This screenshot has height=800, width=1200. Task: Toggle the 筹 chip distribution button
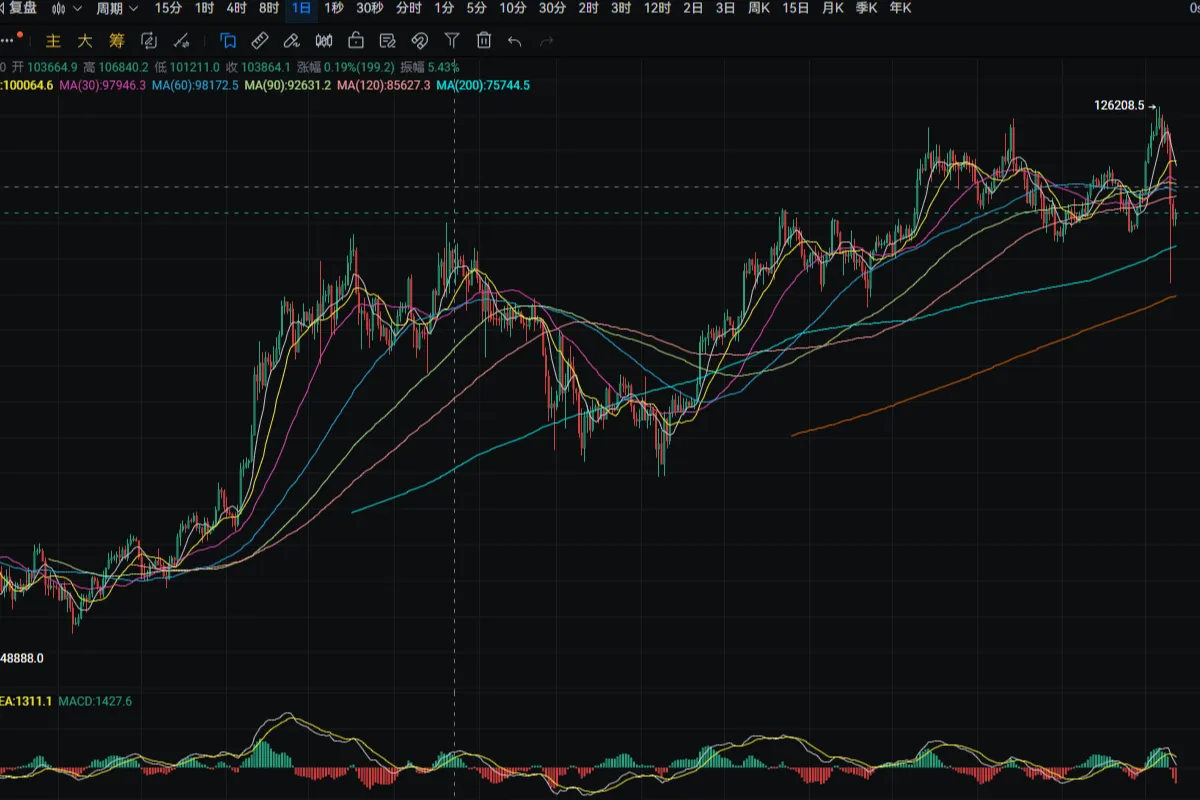coord(117,41)
